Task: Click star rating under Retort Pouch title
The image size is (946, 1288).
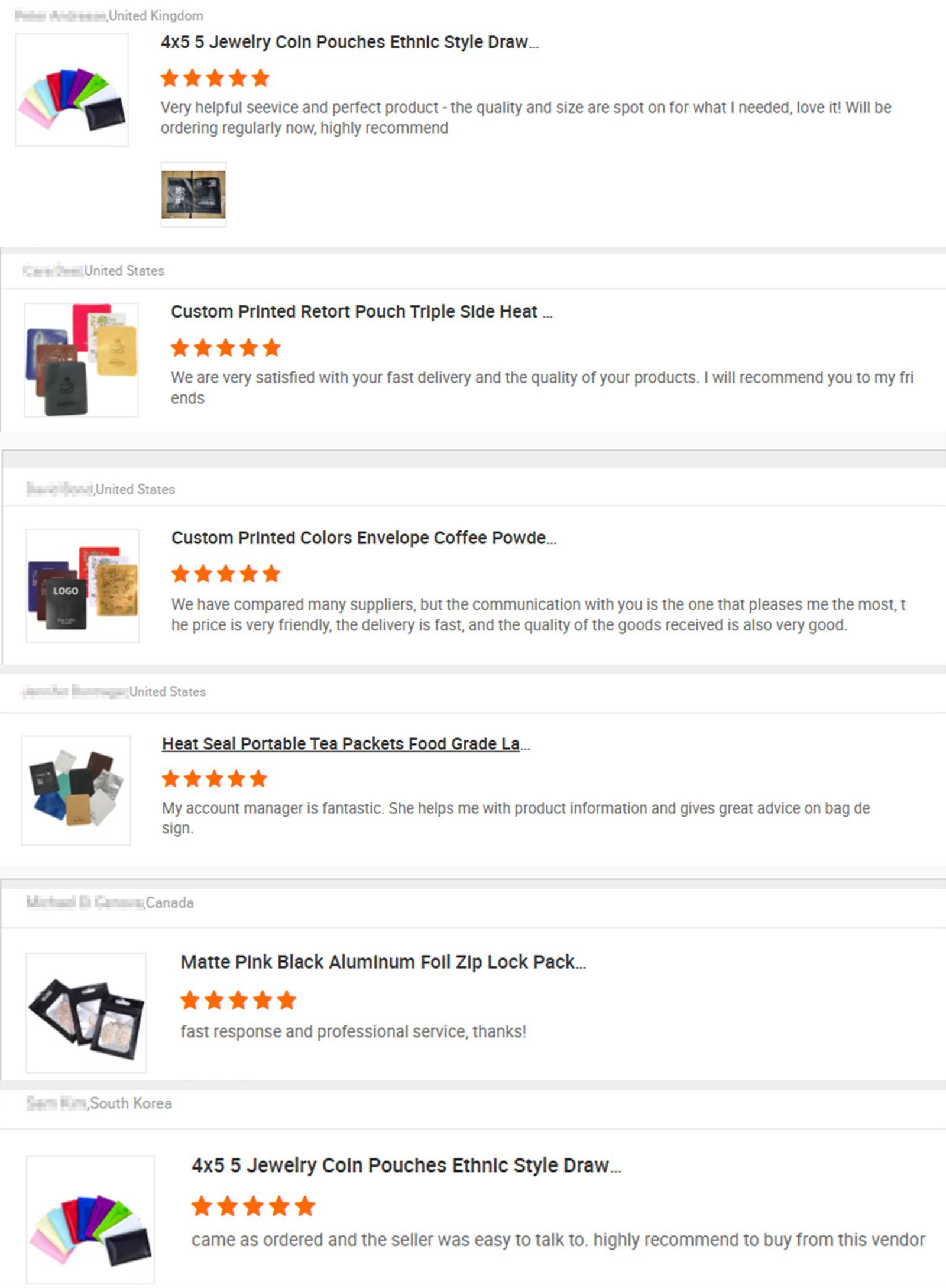Action: pos(226,348)
